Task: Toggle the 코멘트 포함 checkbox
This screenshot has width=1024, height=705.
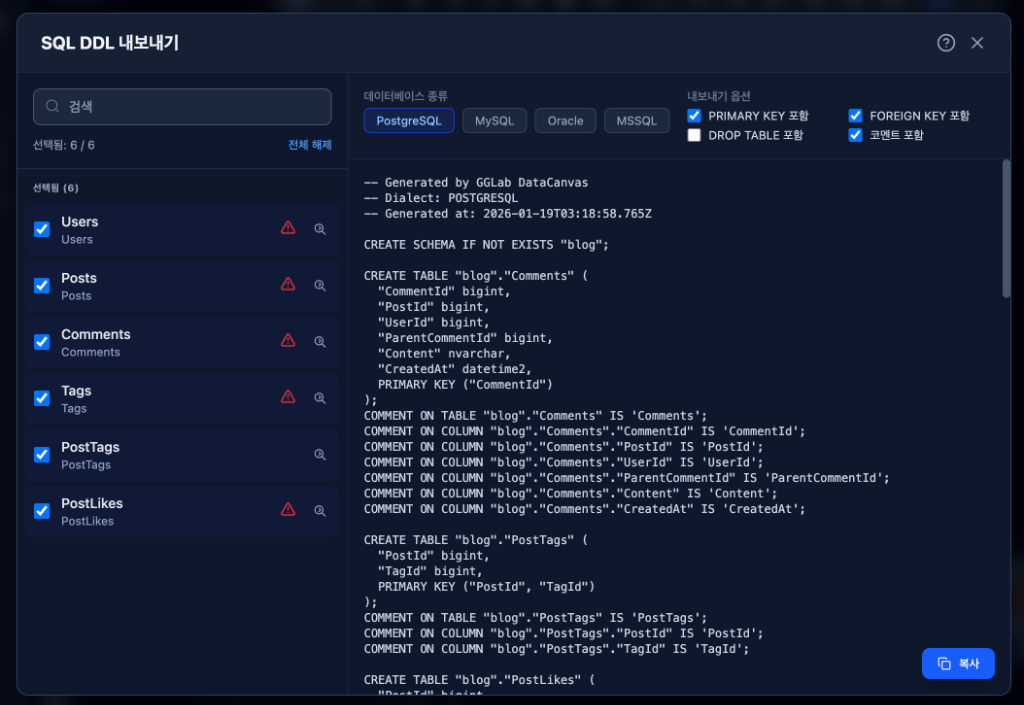Action: (856, 135)
